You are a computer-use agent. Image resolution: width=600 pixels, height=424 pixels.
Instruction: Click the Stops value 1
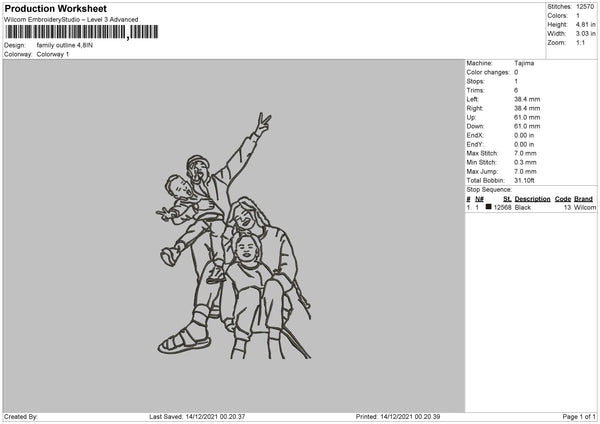click(516, 81)
